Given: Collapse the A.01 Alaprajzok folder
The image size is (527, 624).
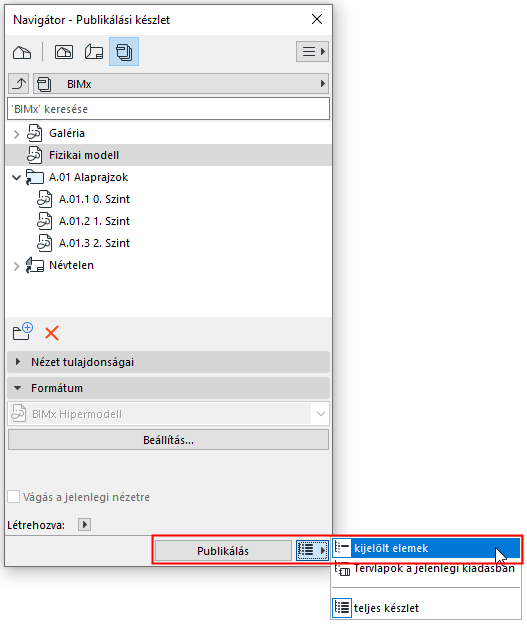Looking at the screenshot, I should (x=16, y=177).
